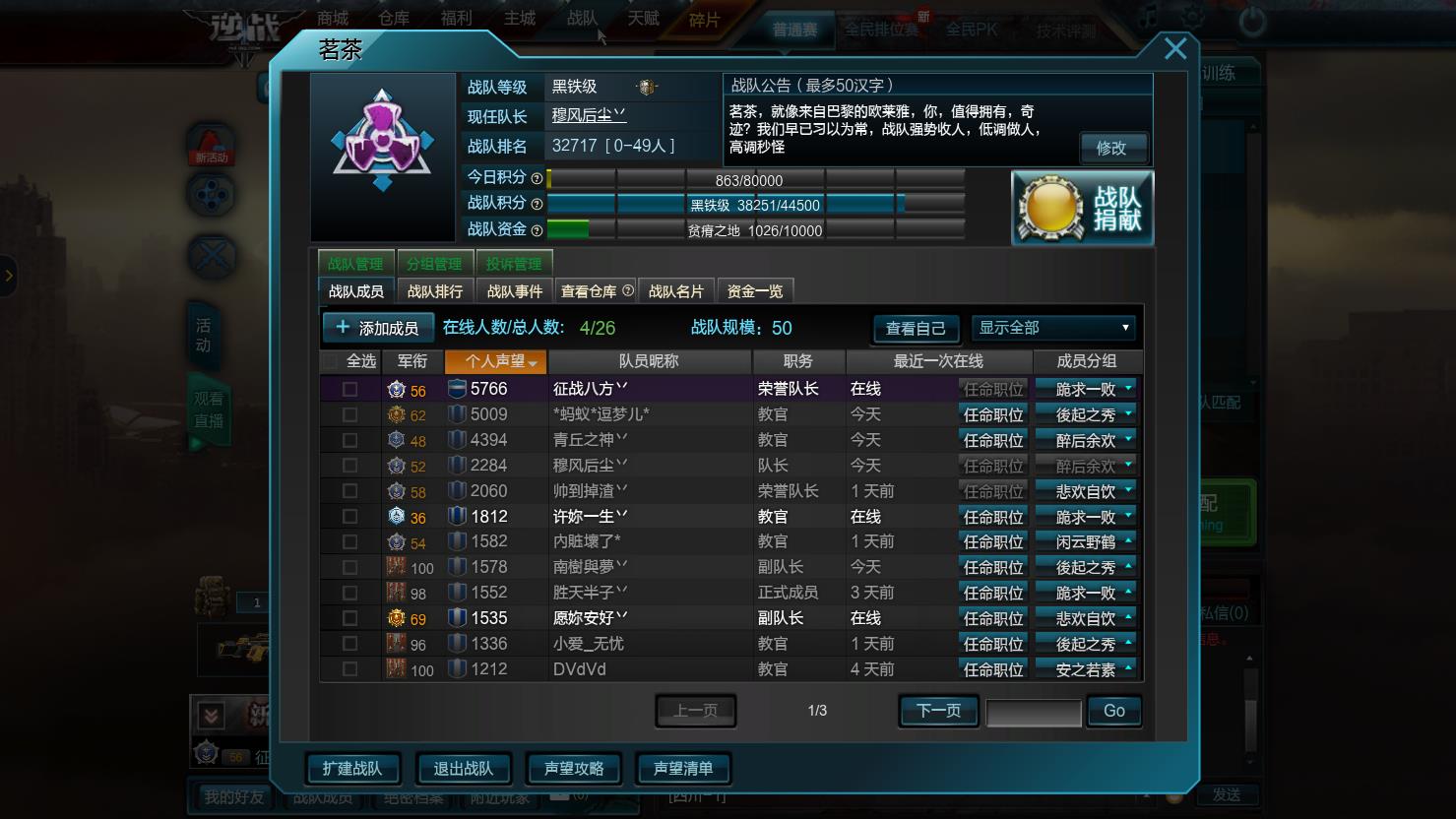Image resolution: width=1456 pixels, height=819 pixels.
Task: Click help icon next to 战队资金
Action: pyautogui.click(x=537, y=230)
